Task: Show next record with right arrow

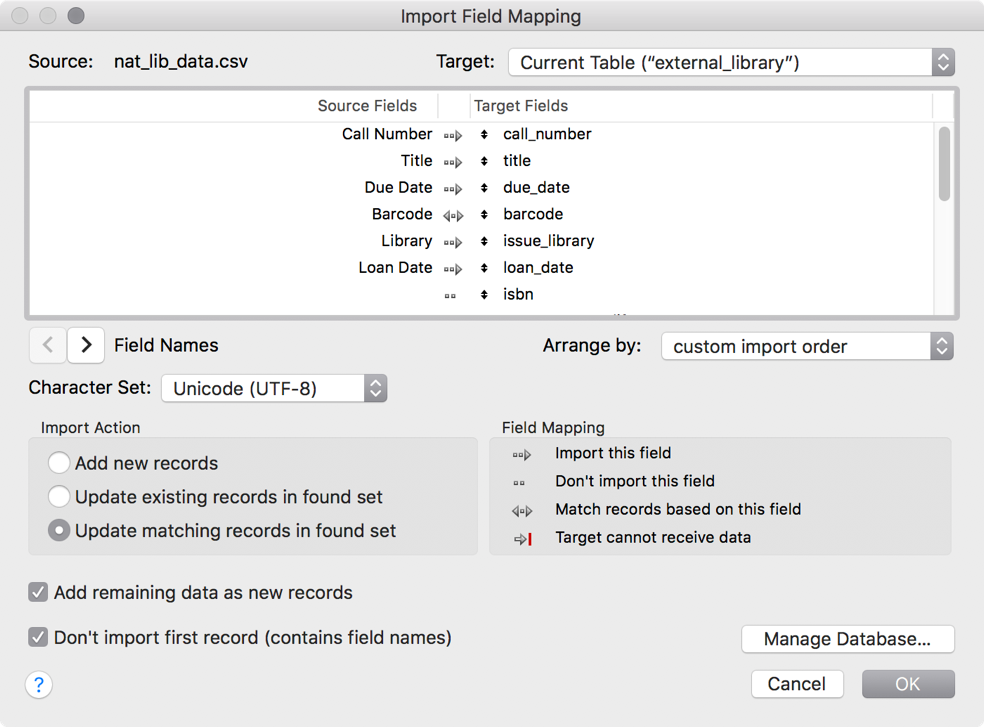Action: [x=86, y=345]
